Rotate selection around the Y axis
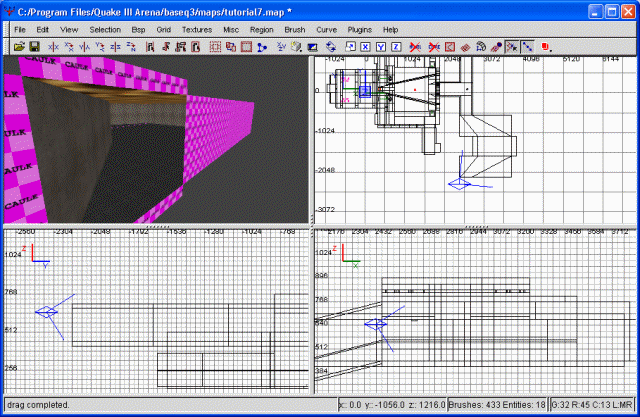 (100, 47)
